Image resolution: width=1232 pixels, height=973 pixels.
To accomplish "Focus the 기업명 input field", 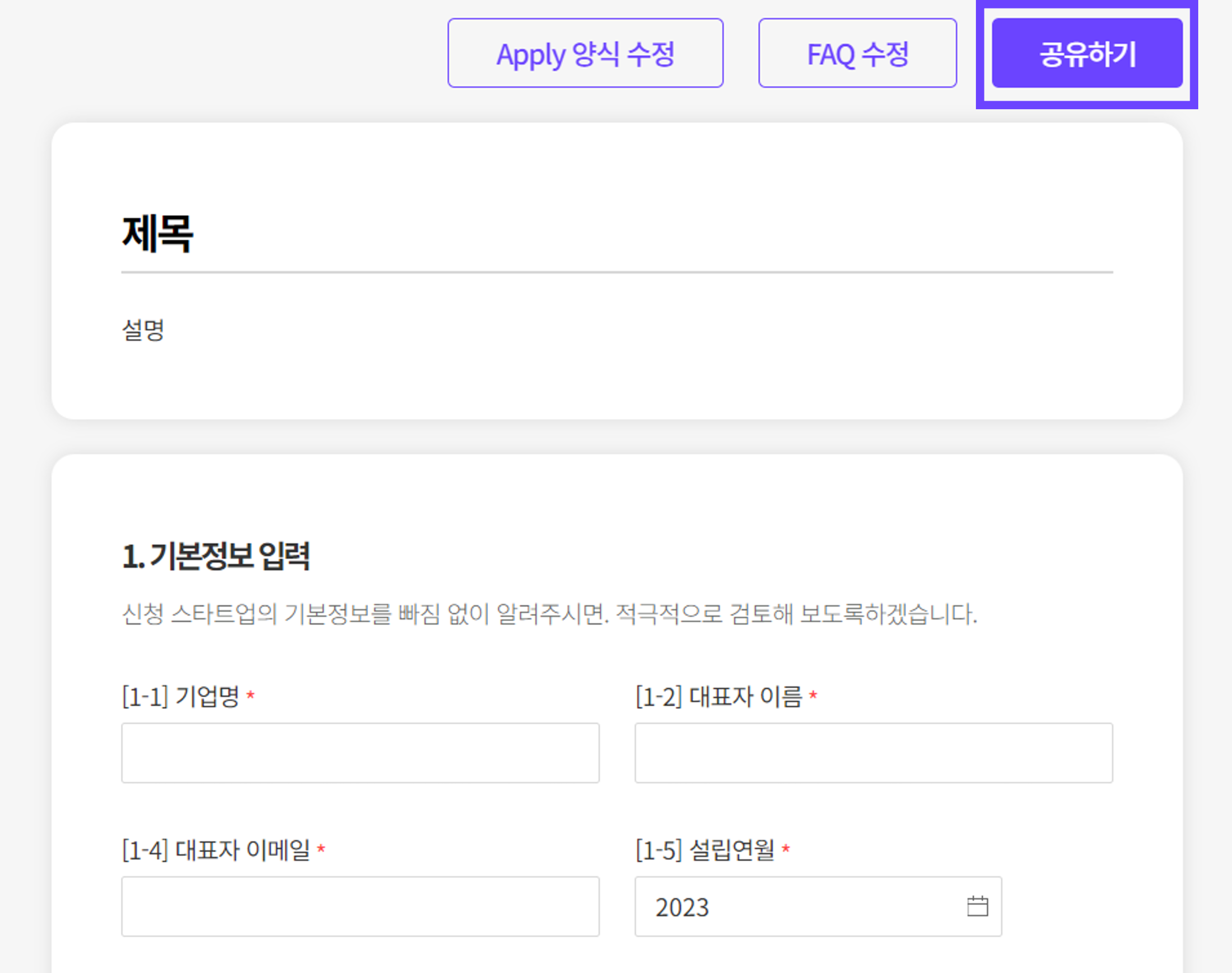I will pyautogui.click(x=360, y=752).
